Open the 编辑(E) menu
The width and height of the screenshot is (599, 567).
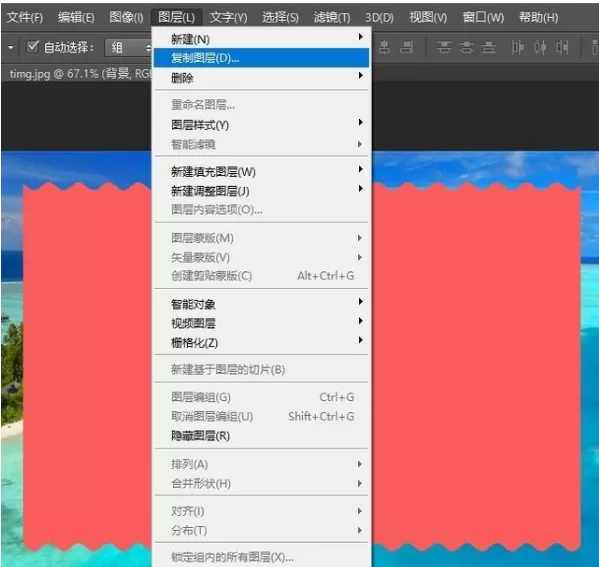point(76,17)
